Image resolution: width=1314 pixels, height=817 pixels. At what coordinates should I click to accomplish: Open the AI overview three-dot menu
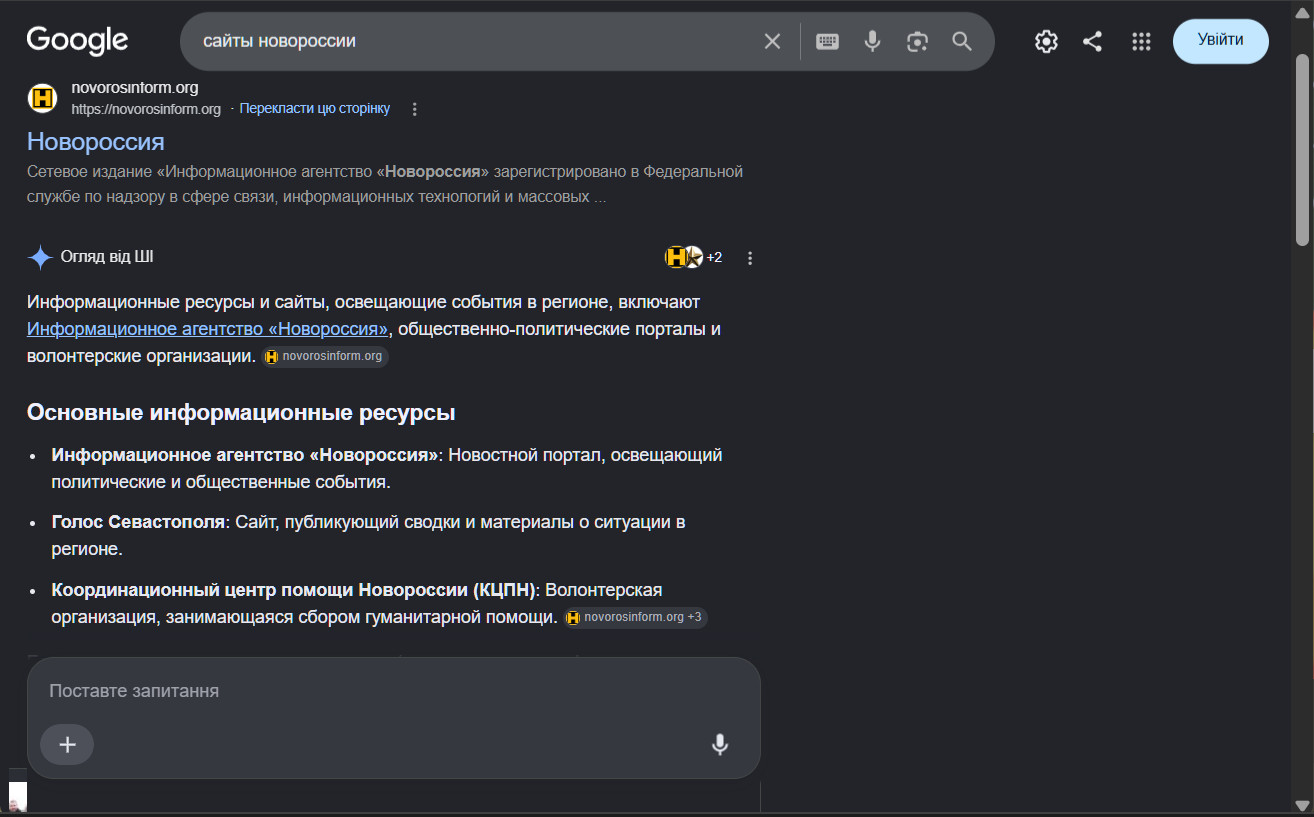tap(750, 258)
